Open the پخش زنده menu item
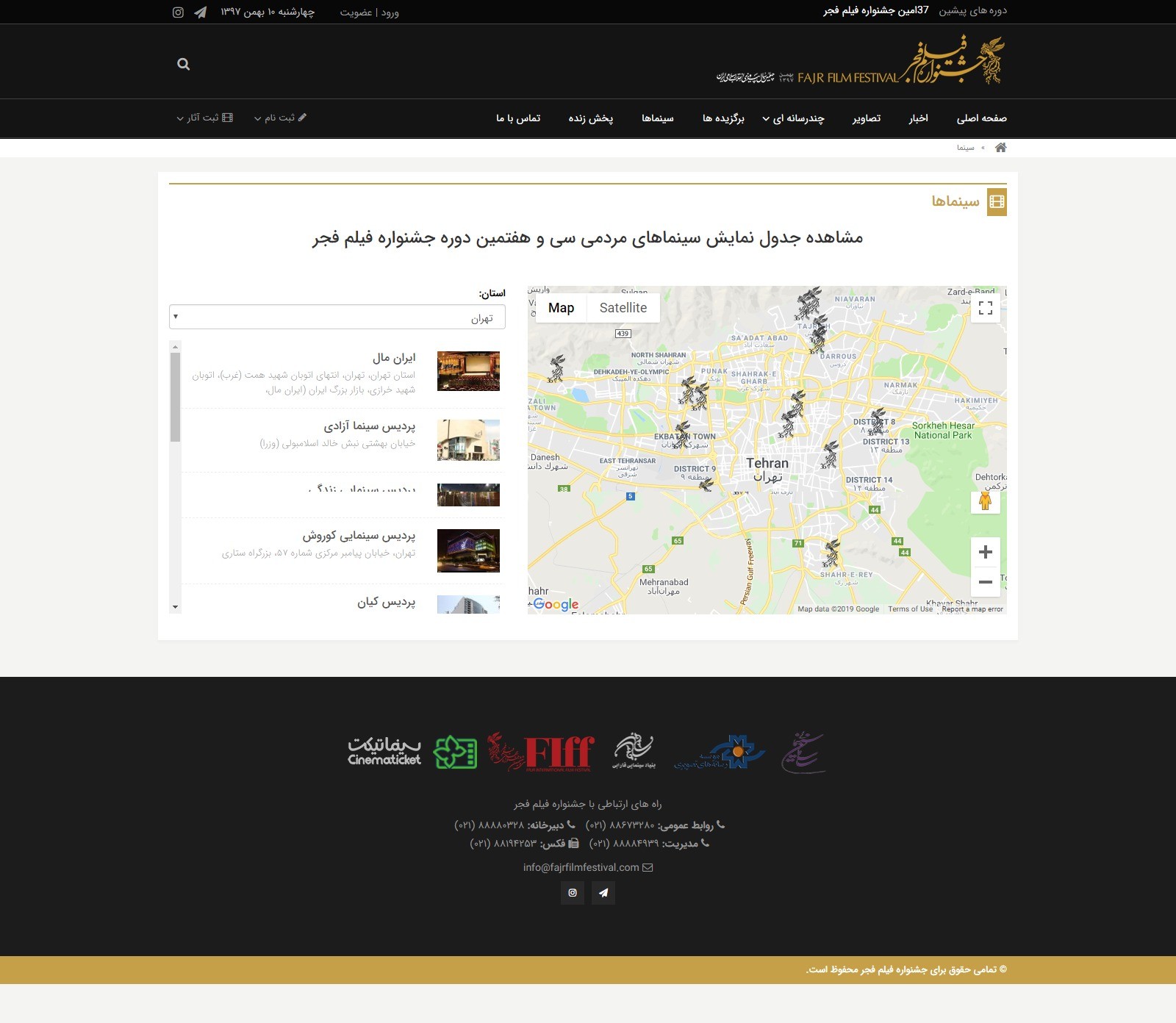1176x1023 pixels. coord(590,118)
